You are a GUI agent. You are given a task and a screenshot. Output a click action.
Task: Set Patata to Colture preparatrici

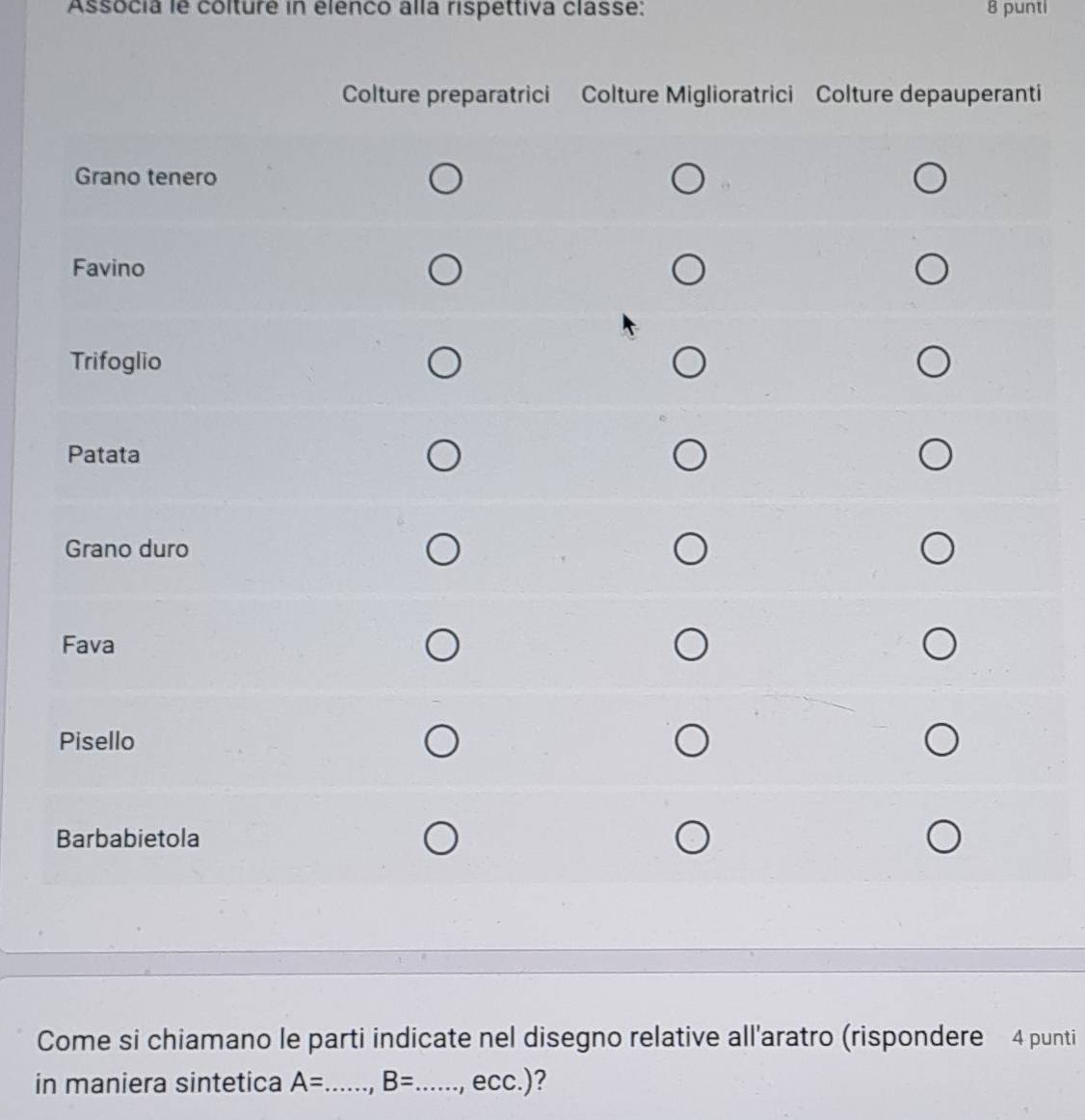pos(443,455)
